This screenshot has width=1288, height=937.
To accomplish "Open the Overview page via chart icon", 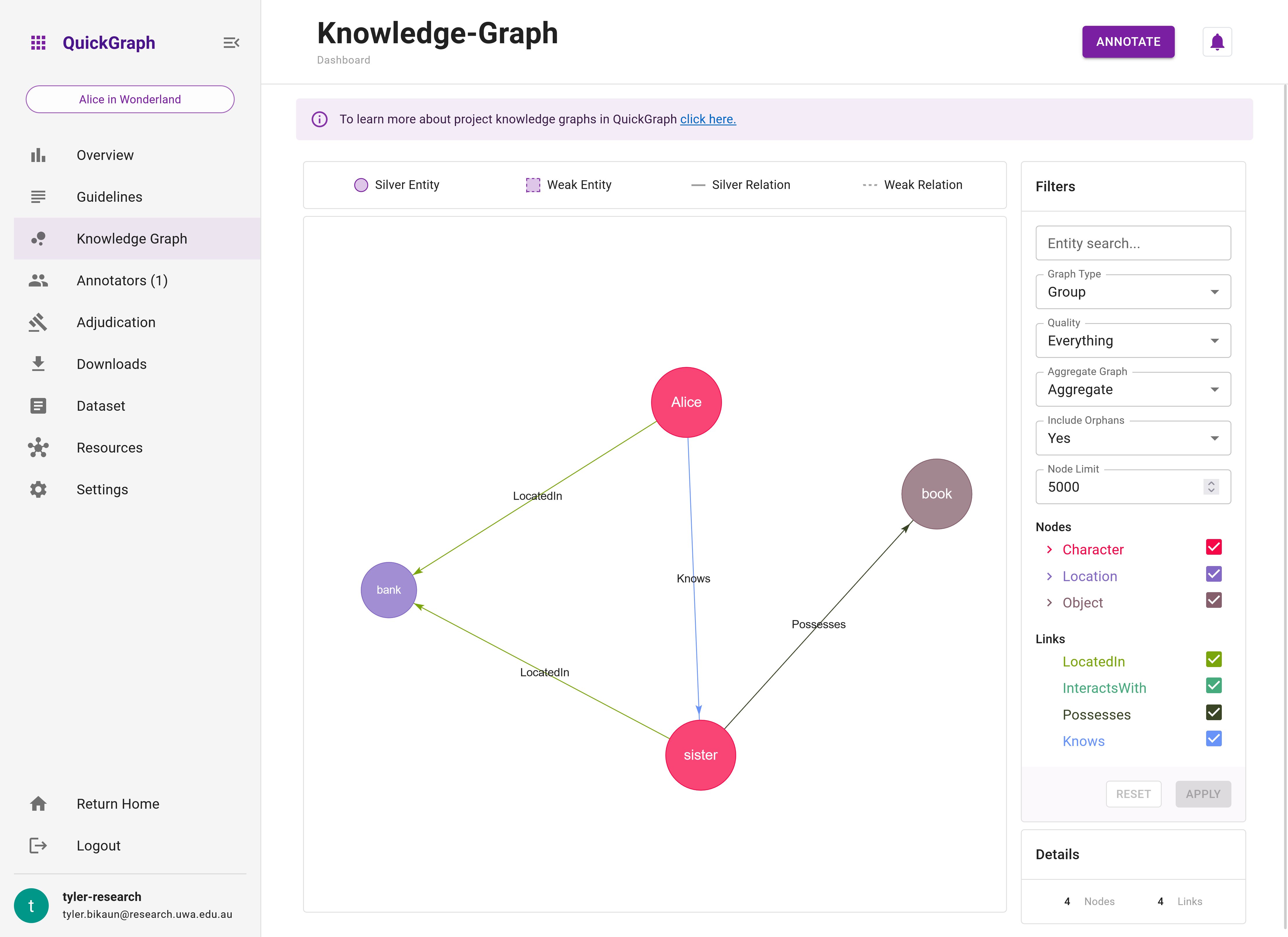I will tap(38, 155).
